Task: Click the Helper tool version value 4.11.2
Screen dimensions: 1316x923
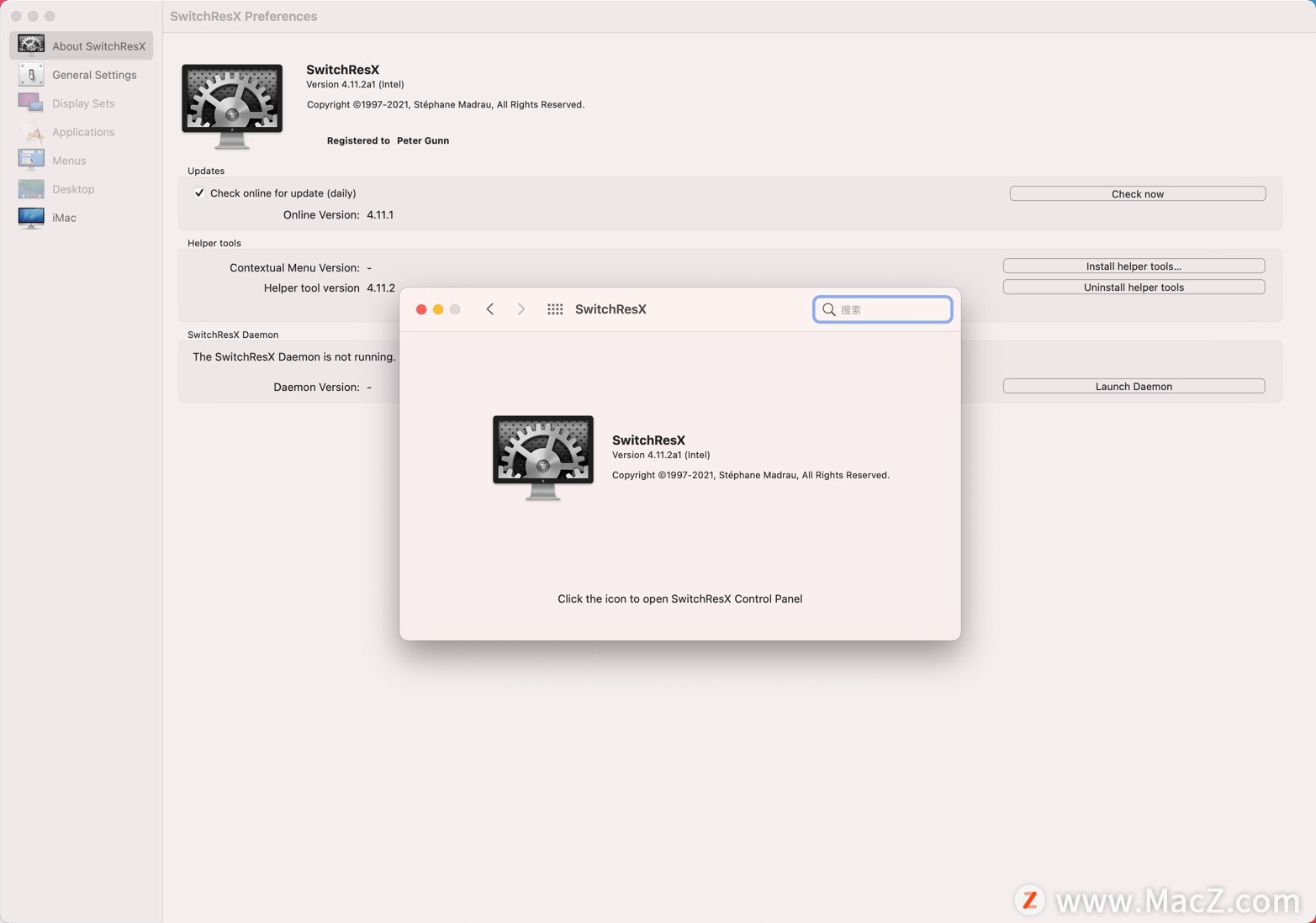Action: coord(381,287)
